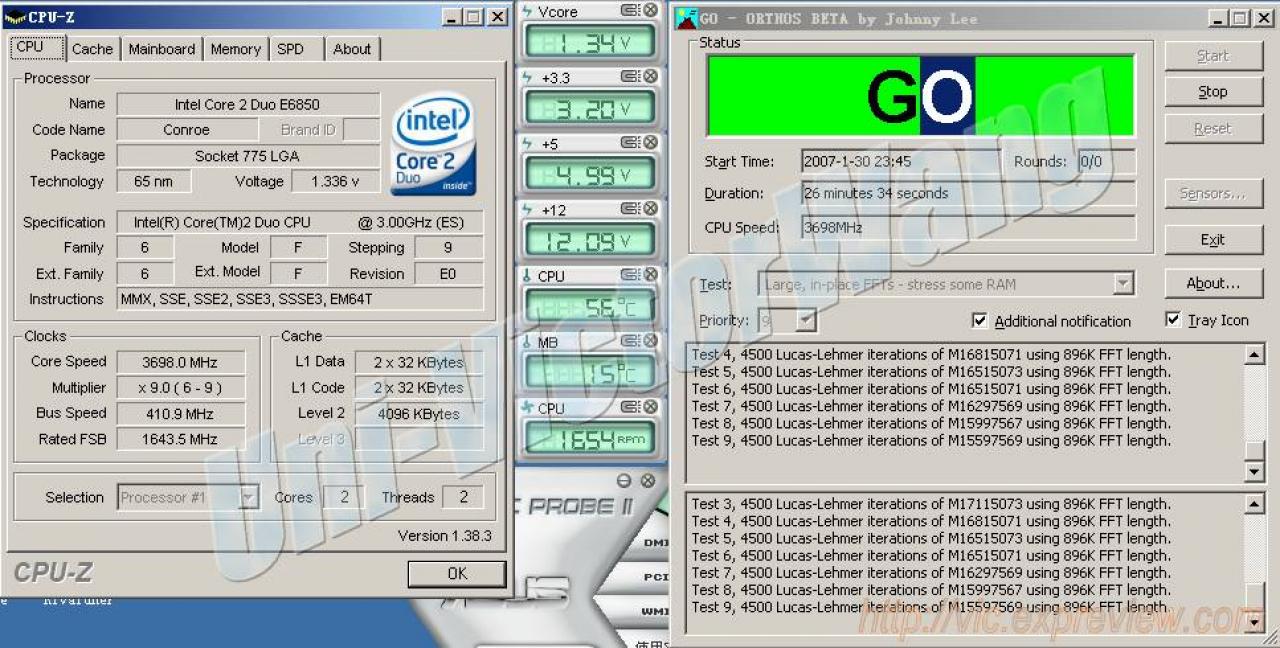The height and width of the screenshot is (648, 1280).
Task: Close the MB temperature panel
Action: 651,341
